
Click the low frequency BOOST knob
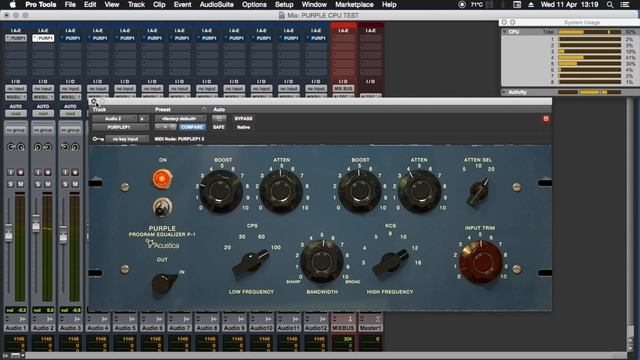click(x=221, y=191)
